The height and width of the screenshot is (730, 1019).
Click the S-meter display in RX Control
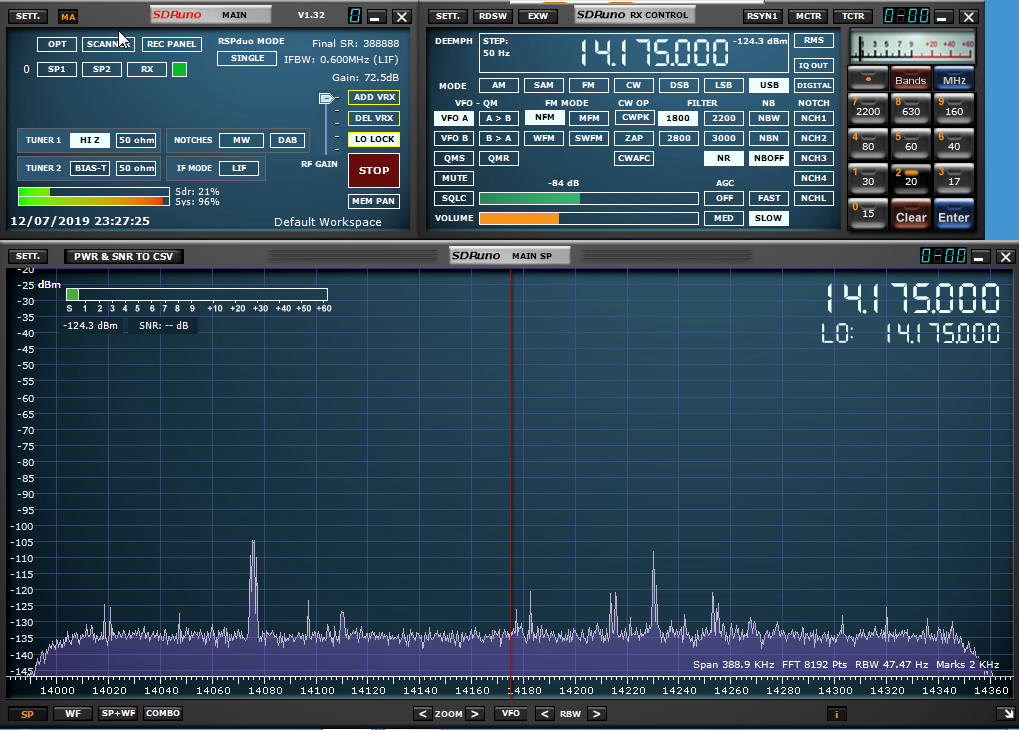[x=914, y=47]
